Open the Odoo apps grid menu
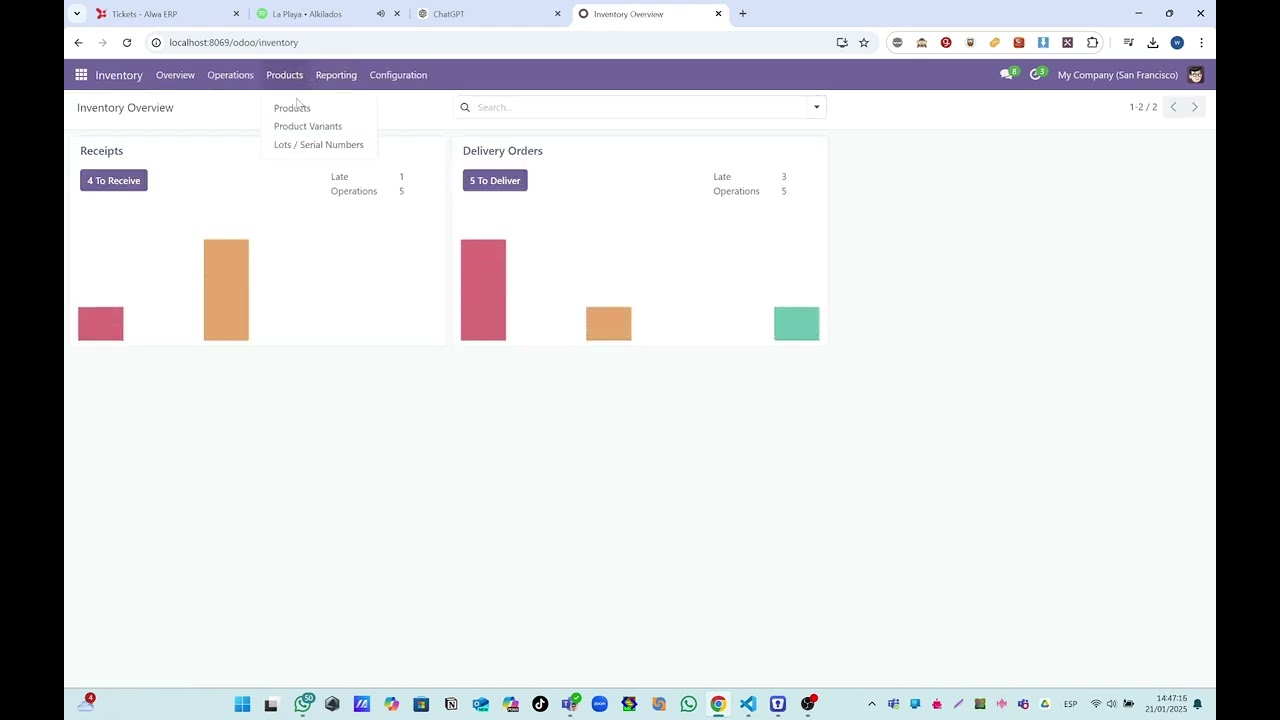1280x720 pixels. [81, 75]
